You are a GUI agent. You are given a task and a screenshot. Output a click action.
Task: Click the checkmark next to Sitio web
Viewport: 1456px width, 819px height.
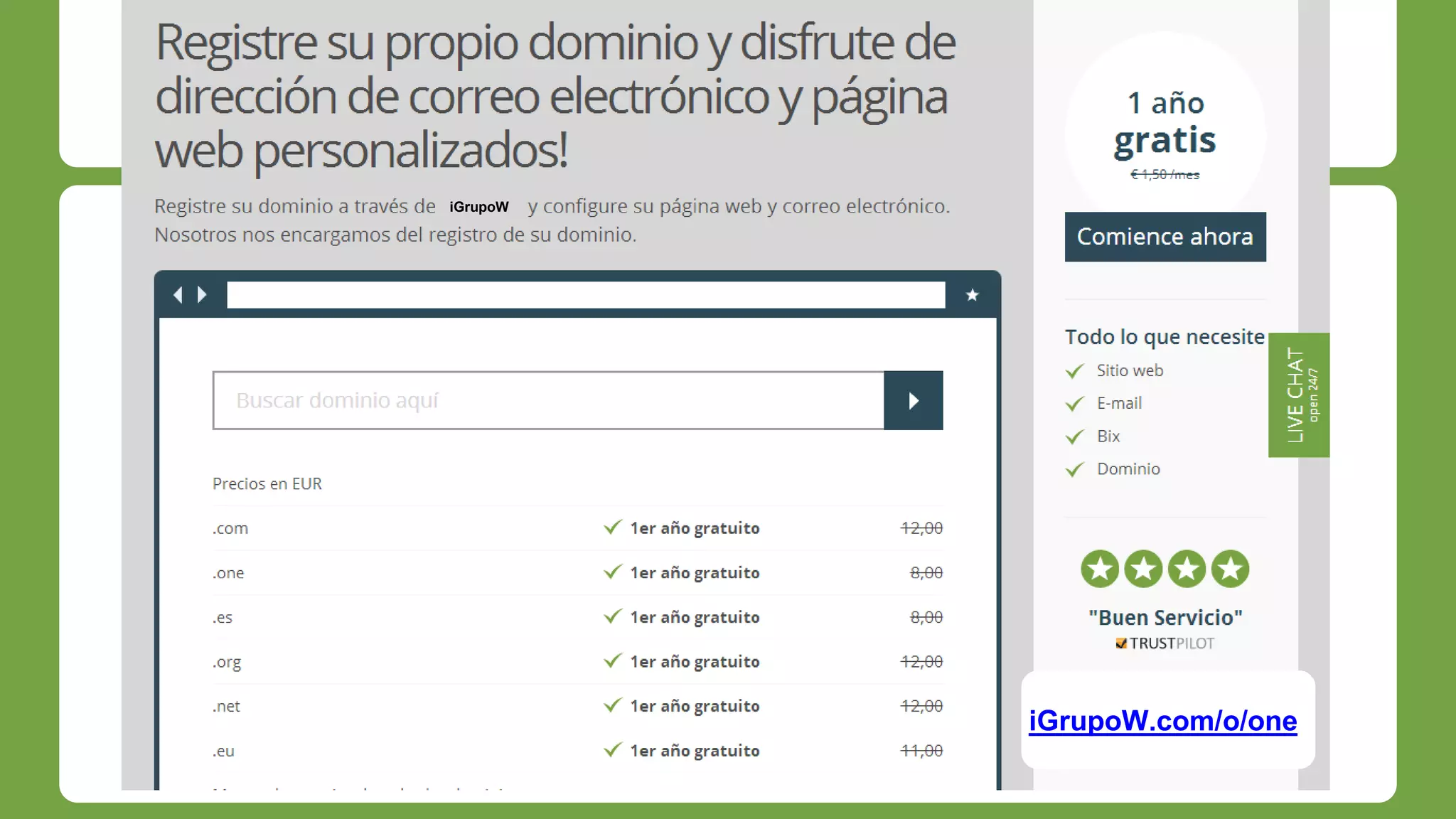click(1075, 371)
